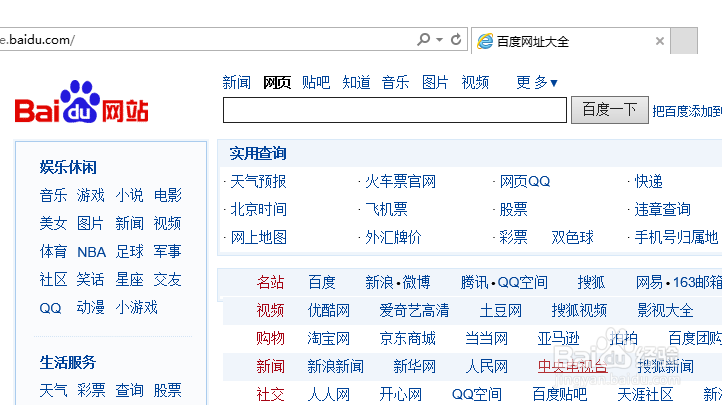This screenshot has width=722, height=405.
Task: Open 外汇牌价 link
Action: [393, 238]
